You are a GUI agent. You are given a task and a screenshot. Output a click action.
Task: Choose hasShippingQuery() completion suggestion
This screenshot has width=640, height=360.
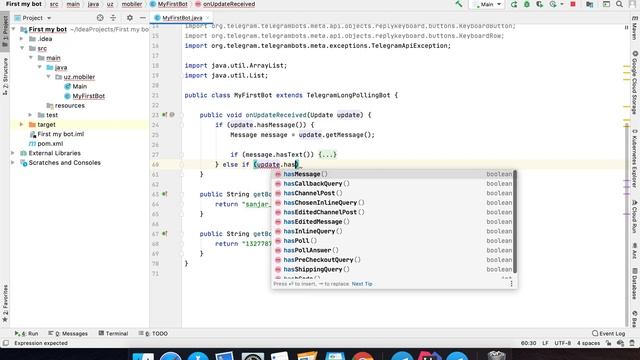(x=393, y=269)
